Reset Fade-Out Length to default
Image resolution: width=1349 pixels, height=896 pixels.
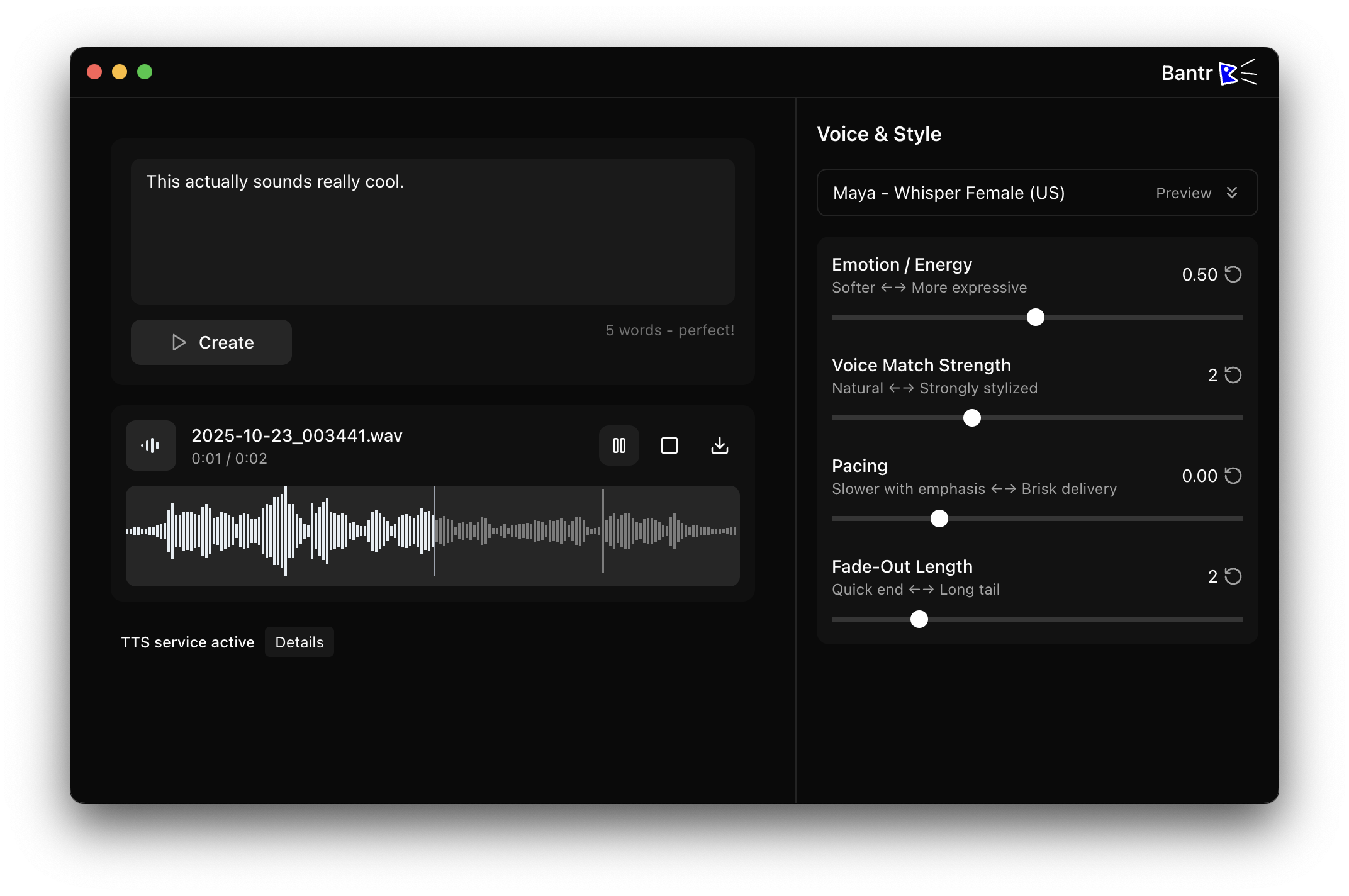click(1233, 576)
